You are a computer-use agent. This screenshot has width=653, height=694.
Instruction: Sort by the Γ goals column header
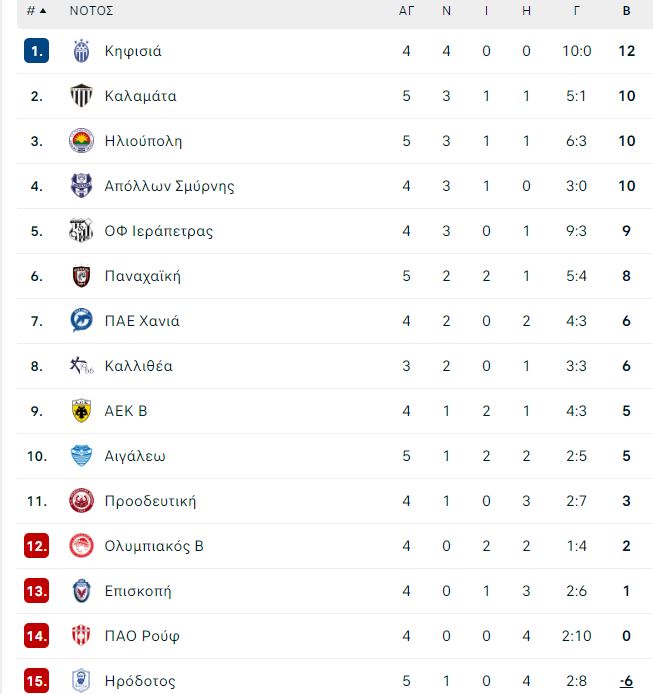point(576,11)
